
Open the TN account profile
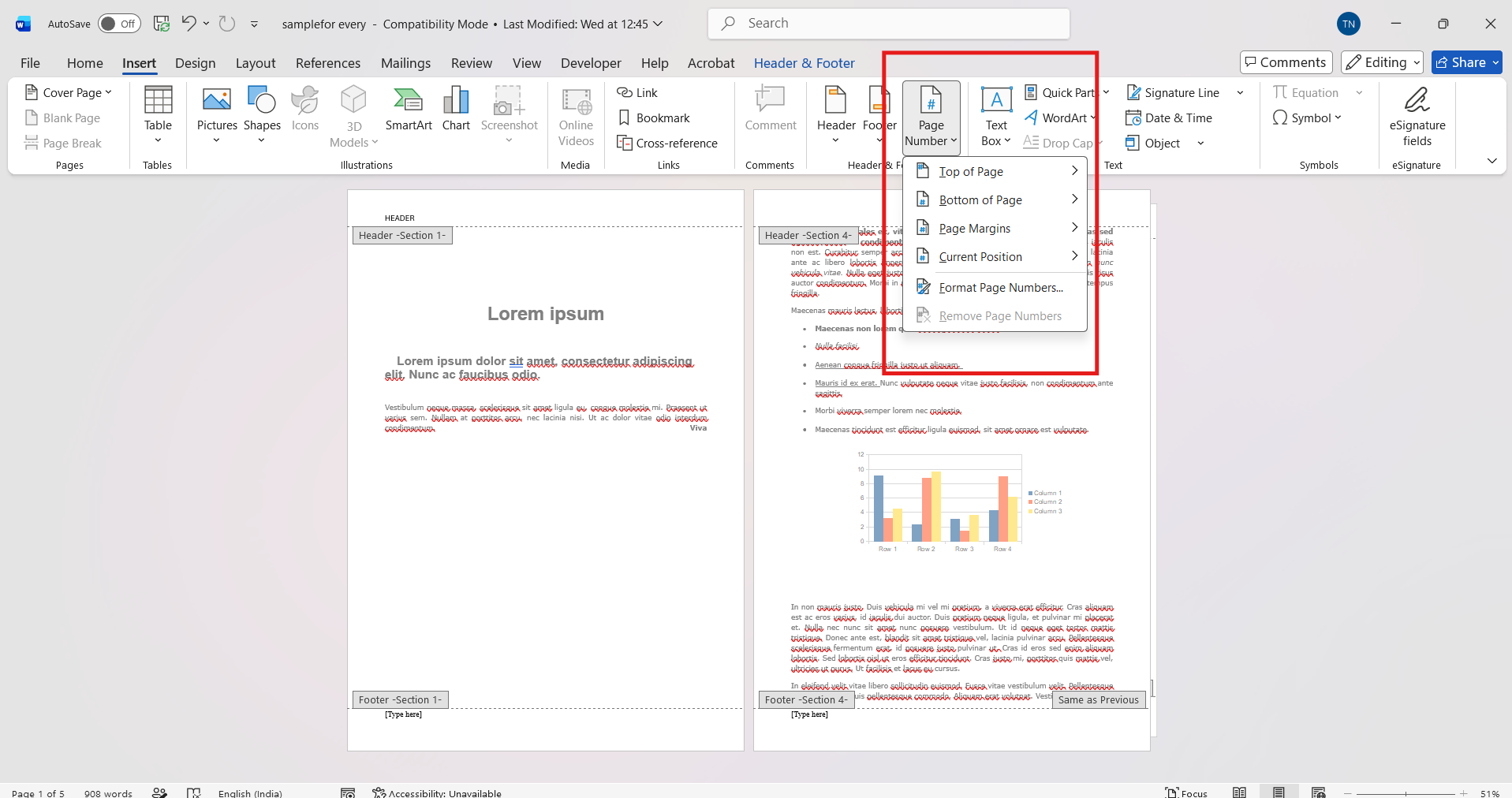point(1348,24)
